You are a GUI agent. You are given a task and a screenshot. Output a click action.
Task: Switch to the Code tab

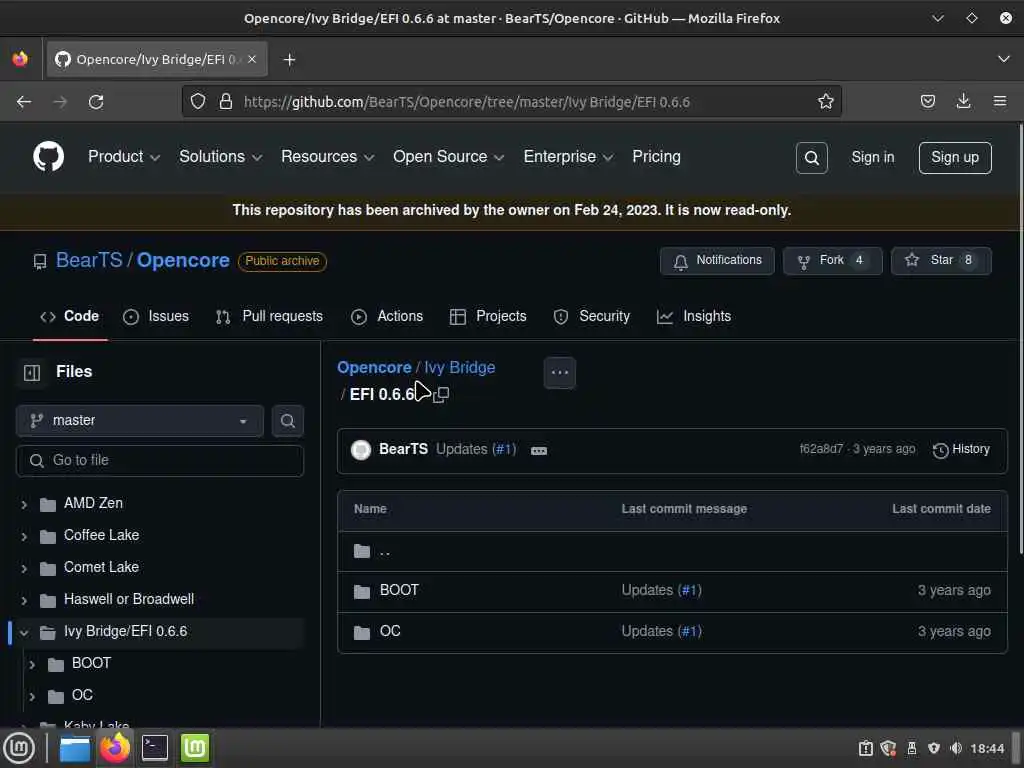coord(70,317)
